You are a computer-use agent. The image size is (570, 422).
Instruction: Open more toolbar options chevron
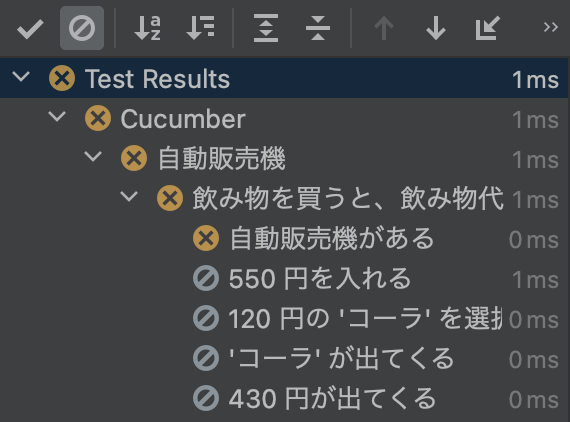tap(550, 27)
